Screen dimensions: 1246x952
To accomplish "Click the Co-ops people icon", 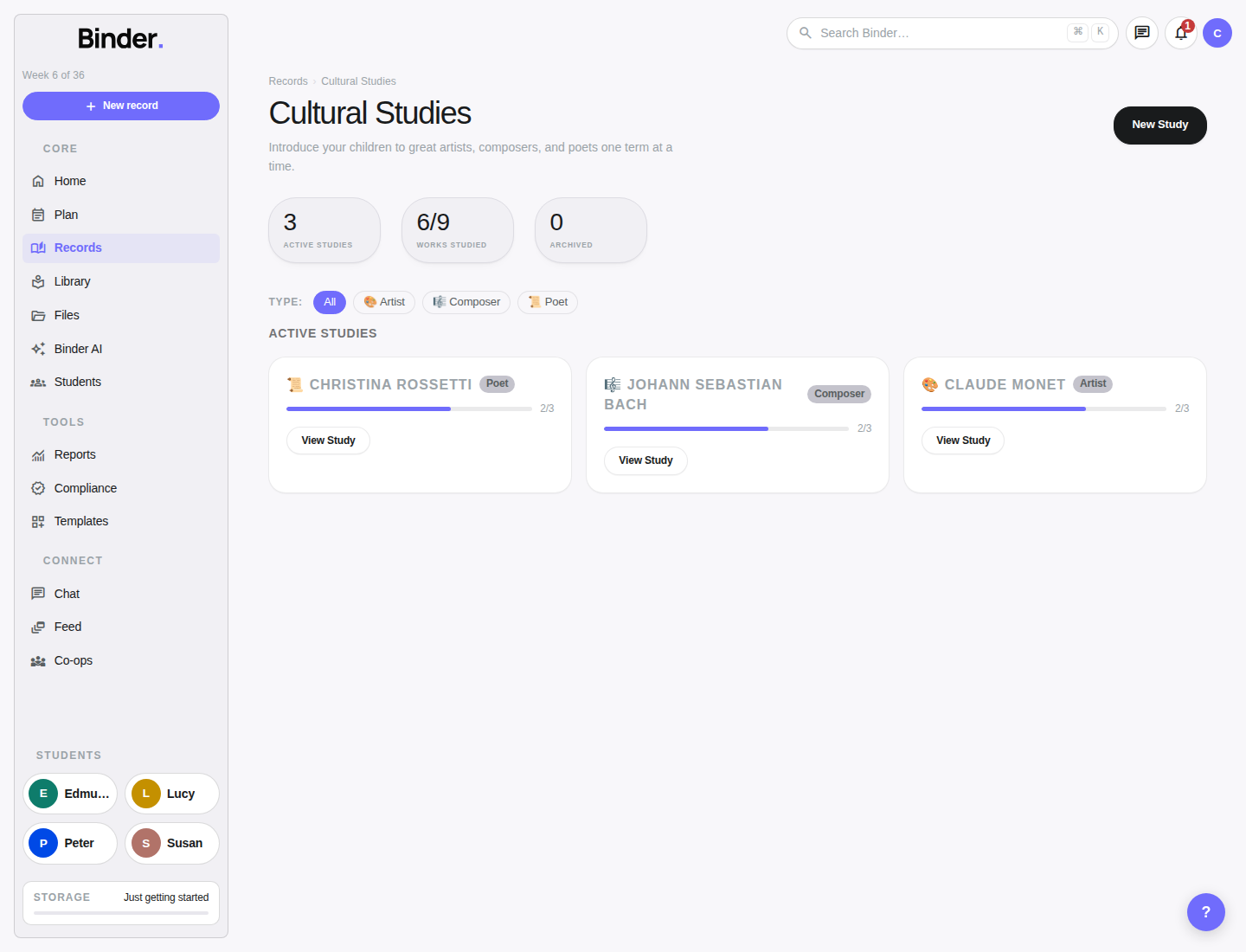I will click(38, 660).
